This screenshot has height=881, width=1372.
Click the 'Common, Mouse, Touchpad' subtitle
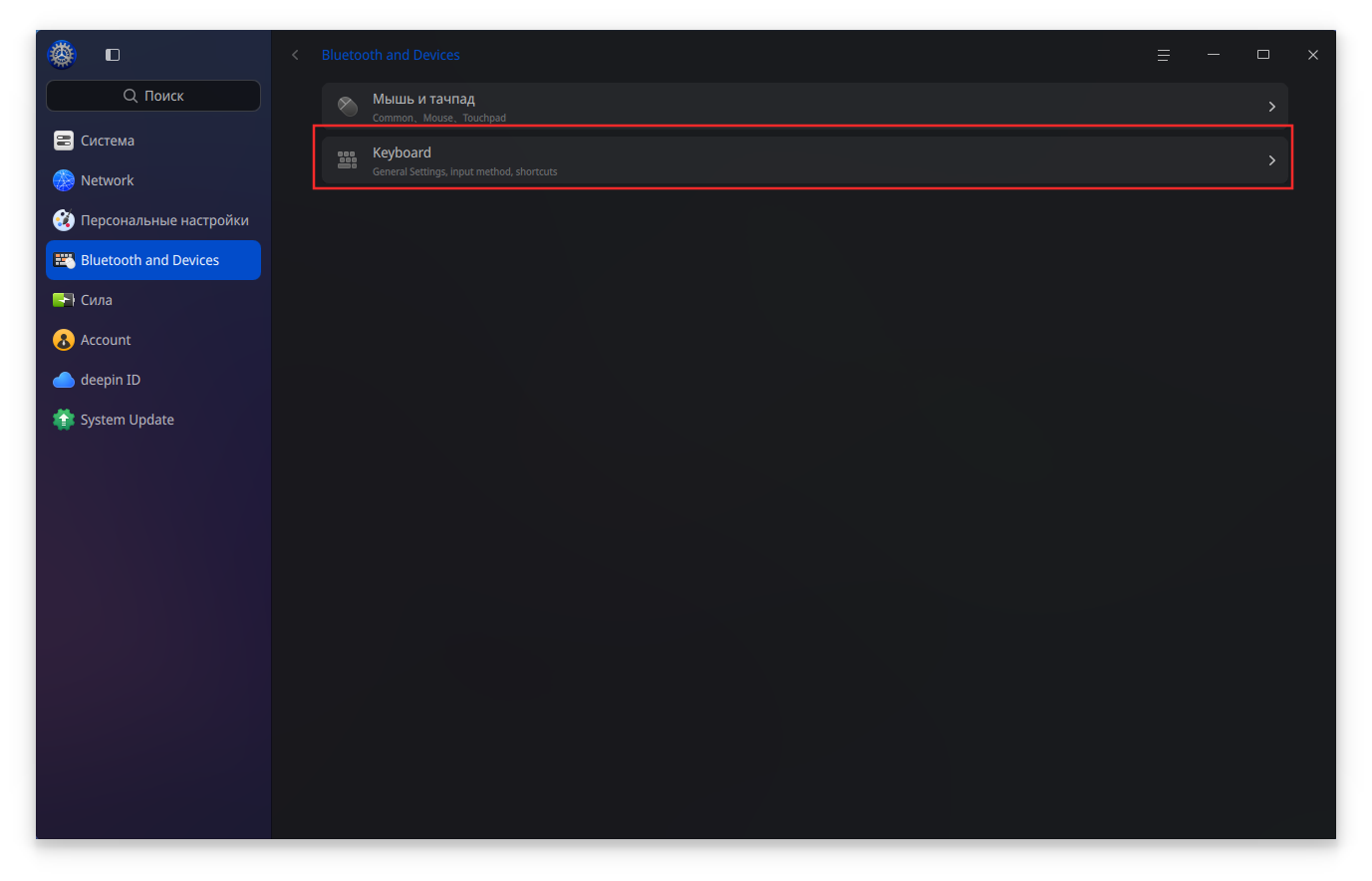439,118
